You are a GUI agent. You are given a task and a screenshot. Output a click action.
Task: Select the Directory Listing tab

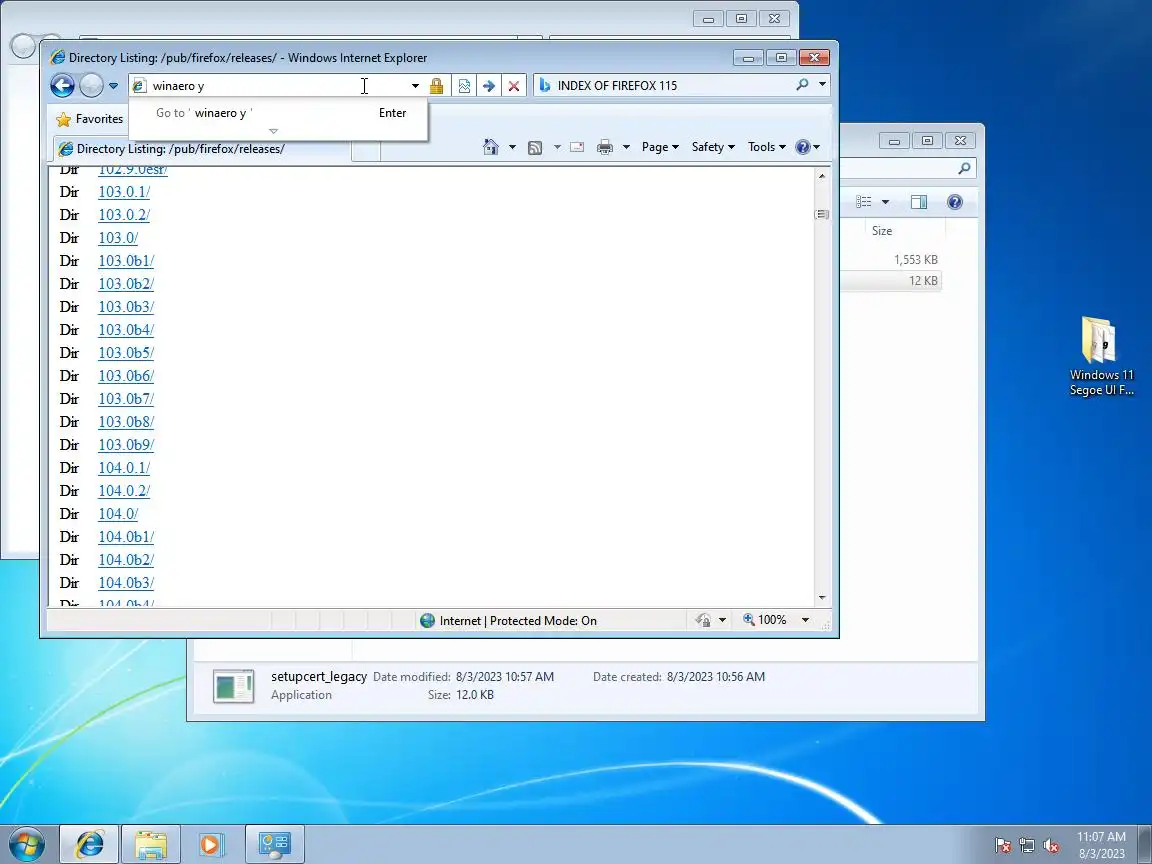(202, 149)
